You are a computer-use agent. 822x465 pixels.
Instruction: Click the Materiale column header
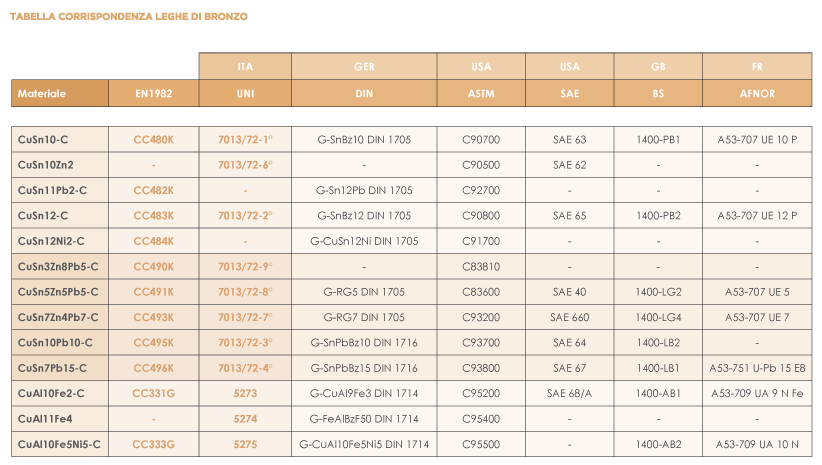point(60,93)
